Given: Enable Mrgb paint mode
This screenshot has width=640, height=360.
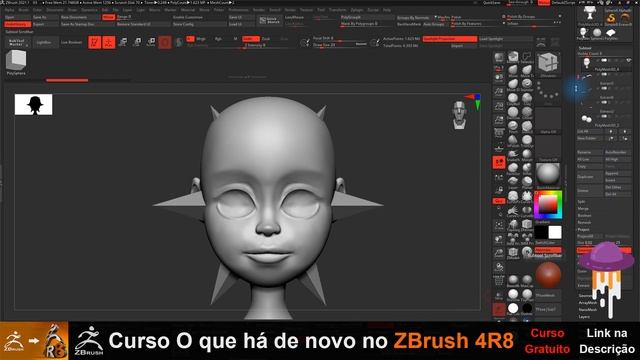Looking at the screenshot, I should pyautogui.click(x=201, y=39).
